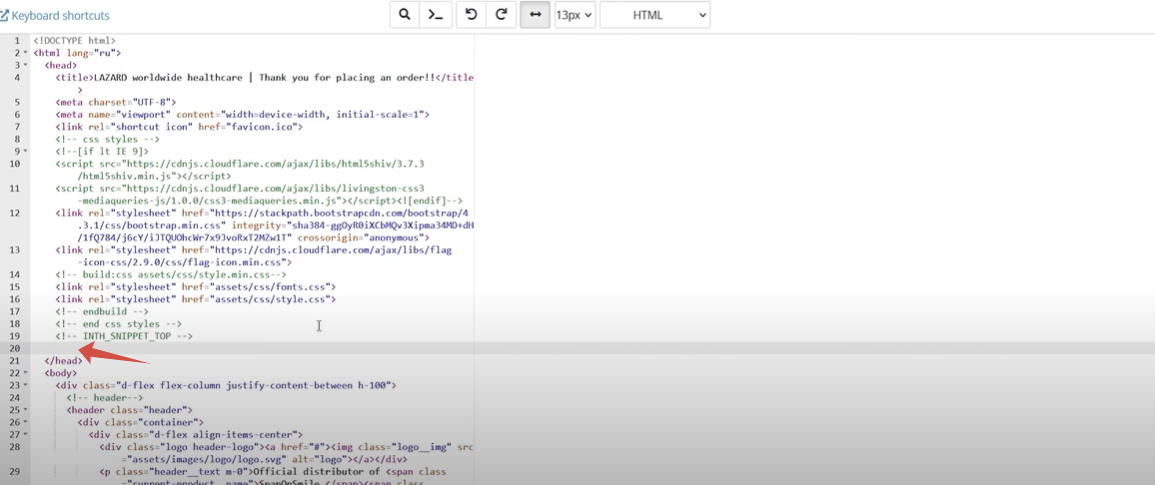Click the "css styles" comment on line 8
The image size is (1155, 485).
(108, 139)
